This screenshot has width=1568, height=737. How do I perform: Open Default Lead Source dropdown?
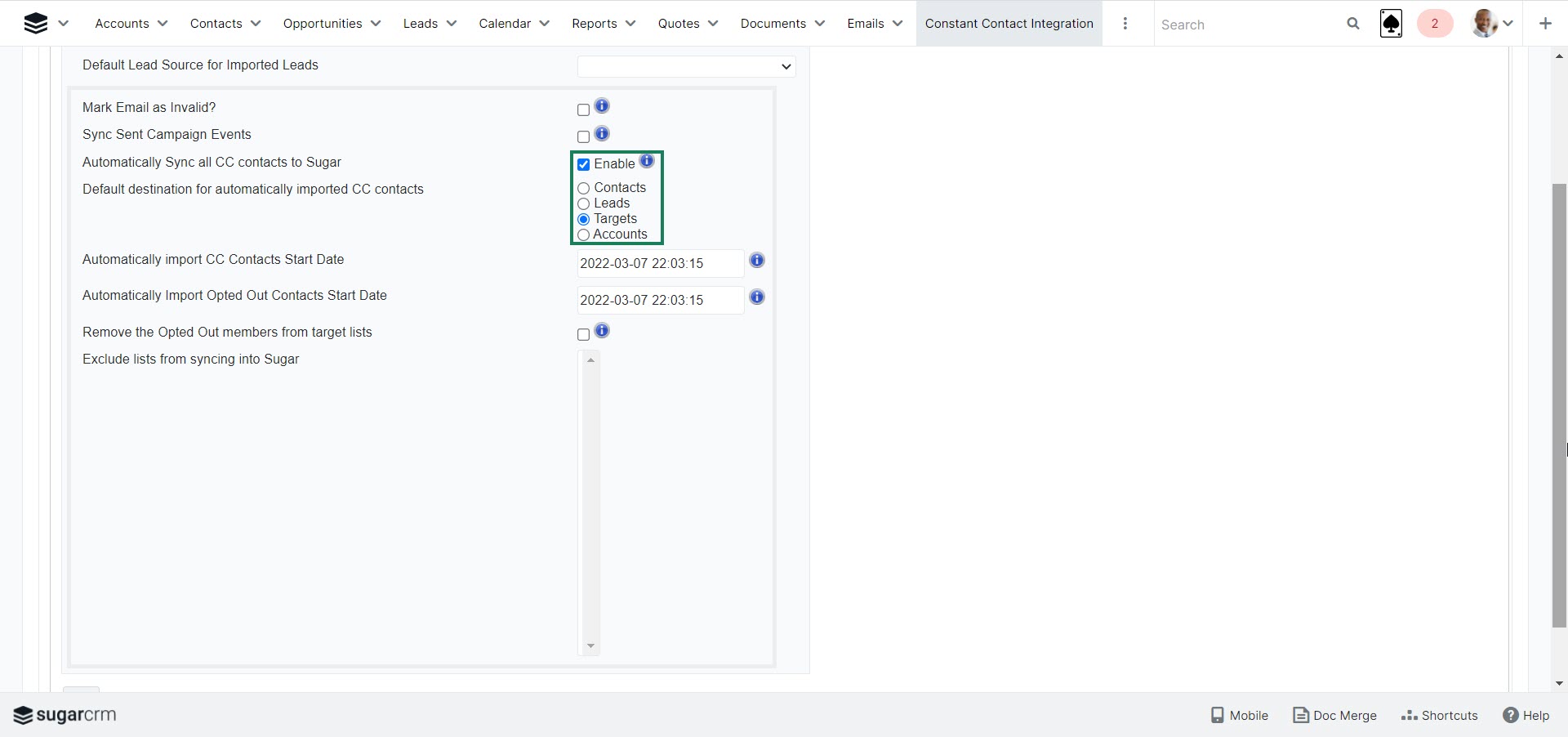(x=686, y=66)
